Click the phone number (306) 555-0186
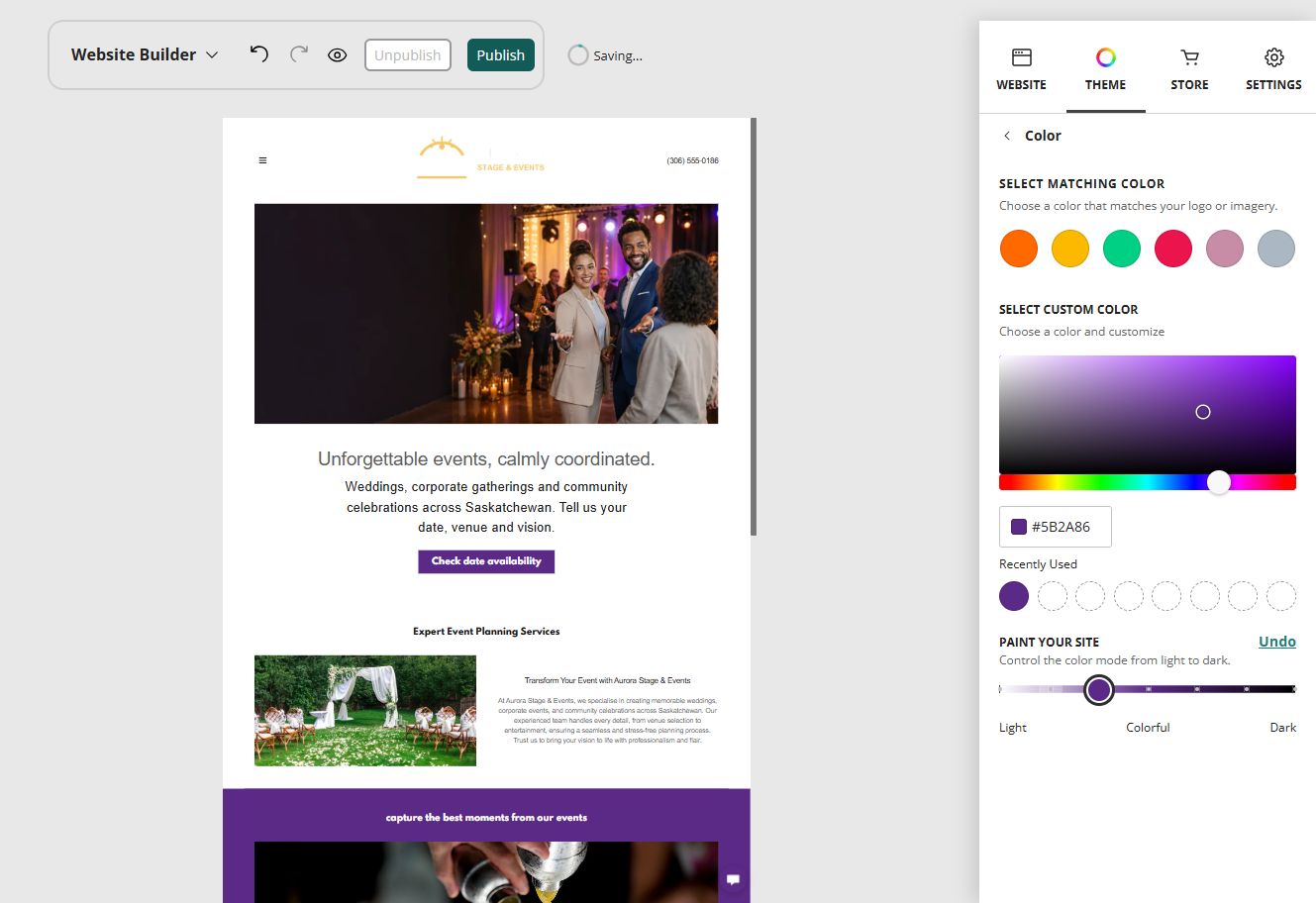Viewport: 1316px width, 903px height. [x=693, y=160]
